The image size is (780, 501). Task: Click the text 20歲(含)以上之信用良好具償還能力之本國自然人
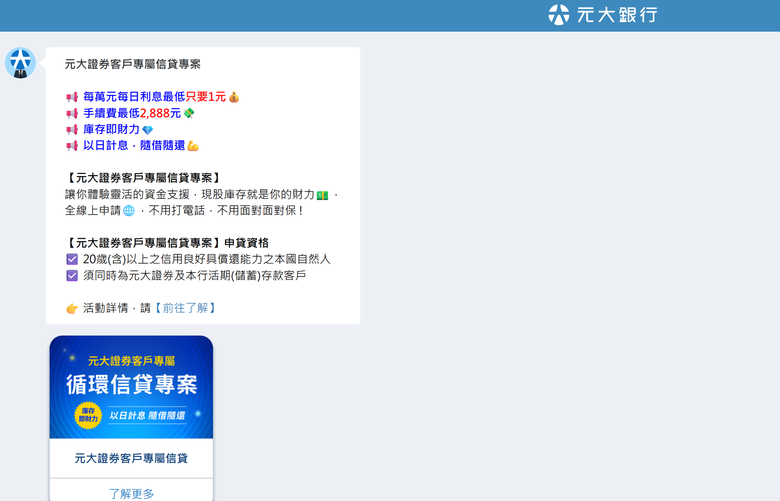(x=206, y=259)
